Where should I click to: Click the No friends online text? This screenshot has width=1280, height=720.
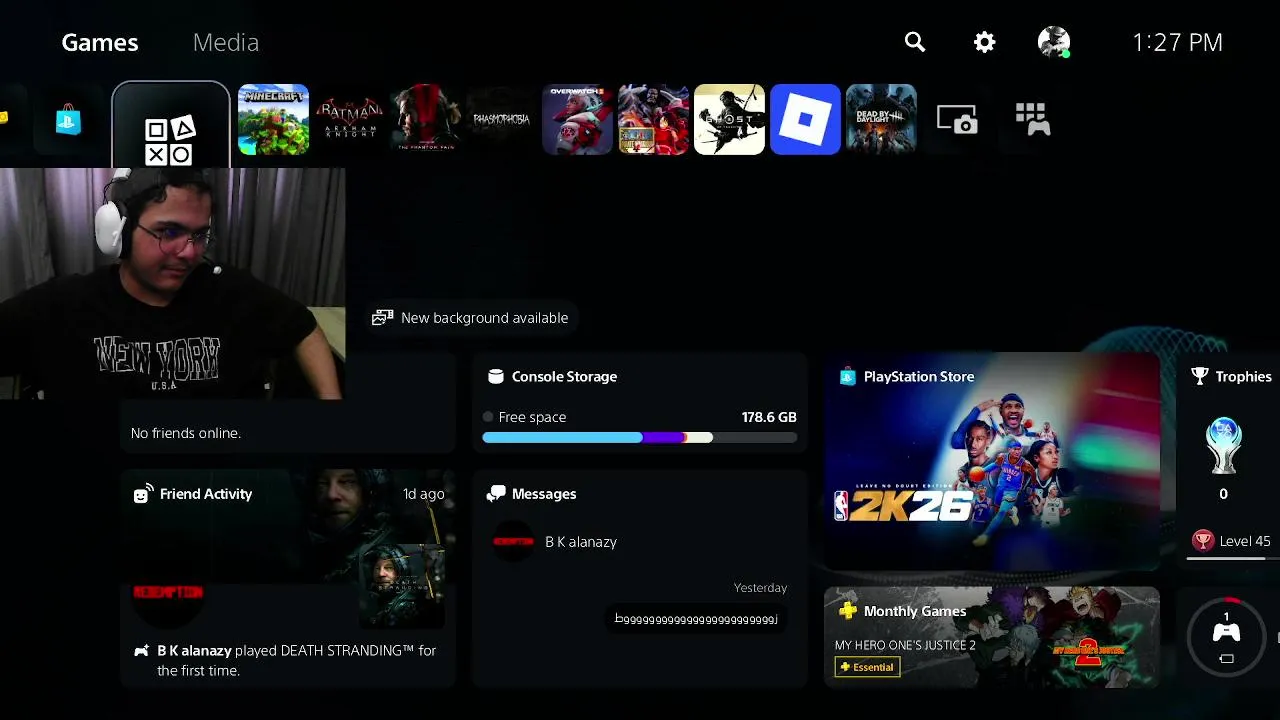click(x=186, y=433)
